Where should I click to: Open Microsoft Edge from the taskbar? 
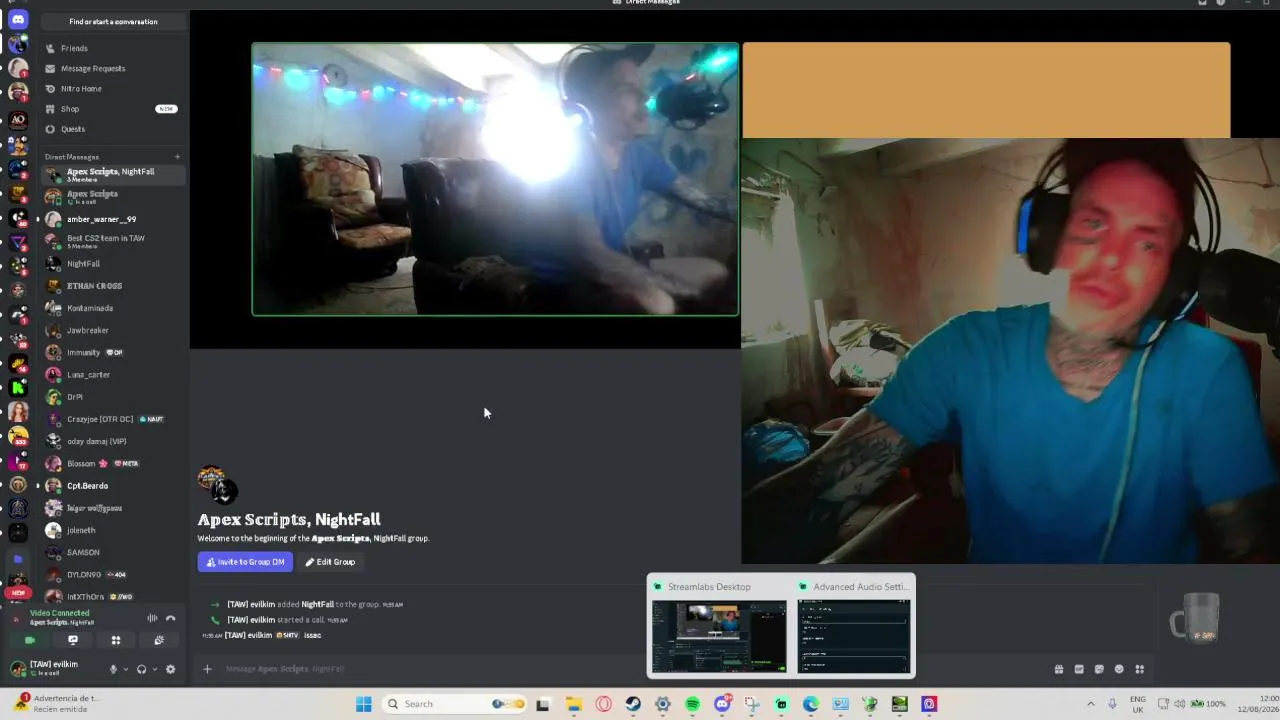pyautogui.click(x=811, y=704)
